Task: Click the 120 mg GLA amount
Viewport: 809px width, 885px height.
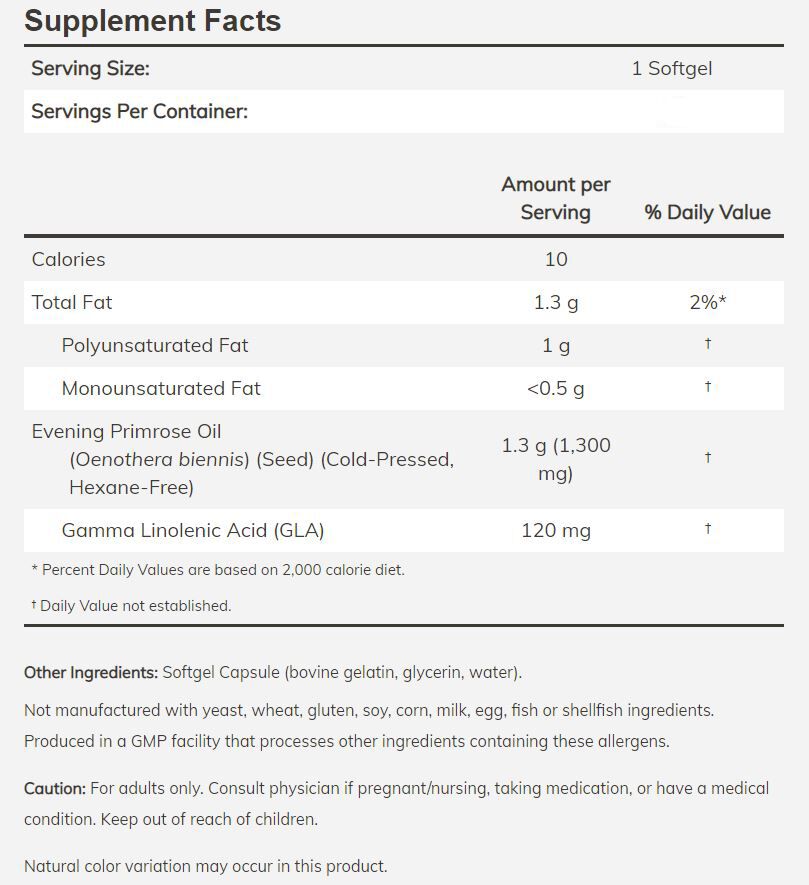Action: pyautogui.click(x=556, y=530)
